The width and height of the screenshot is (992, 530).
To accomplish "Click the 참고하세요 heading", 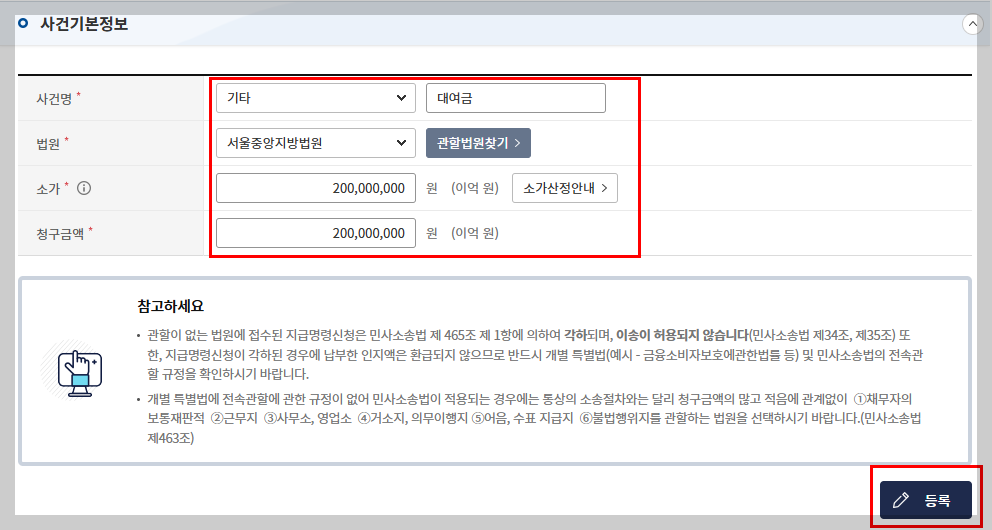I will click(x=170, y=306).
